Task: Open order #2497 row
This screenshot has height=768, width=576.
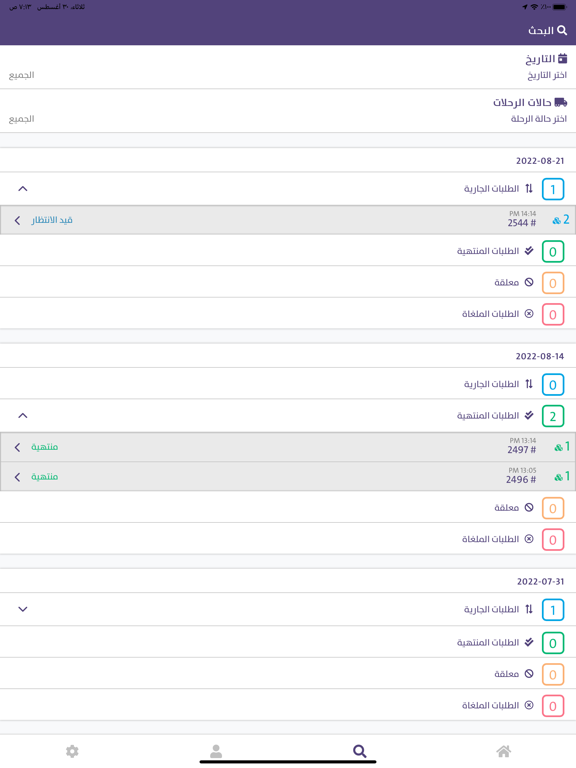Action: pyautogui.click(x=288, y=447)
